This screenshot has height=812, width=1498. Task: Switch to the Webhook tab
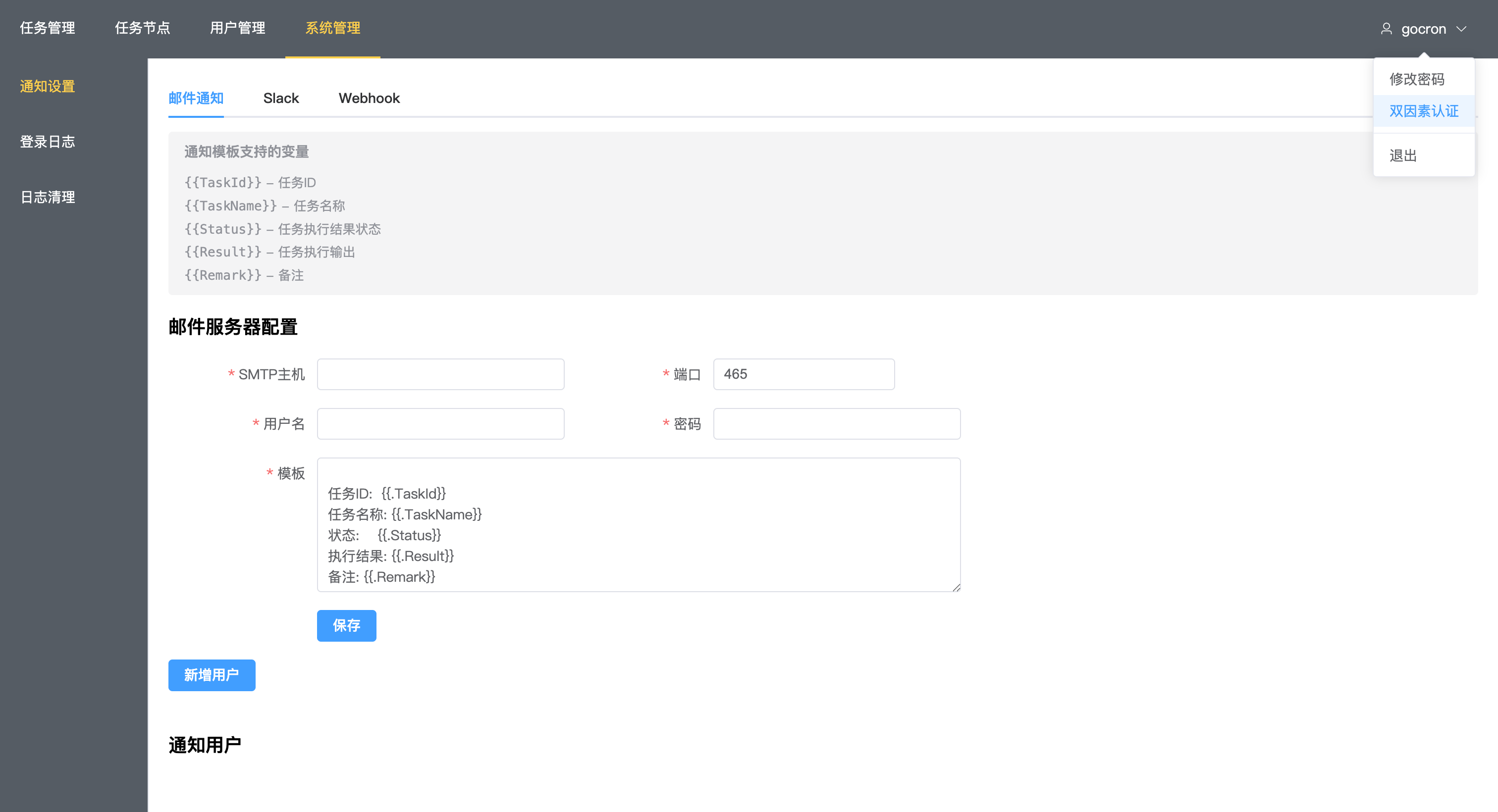[369, 98]
